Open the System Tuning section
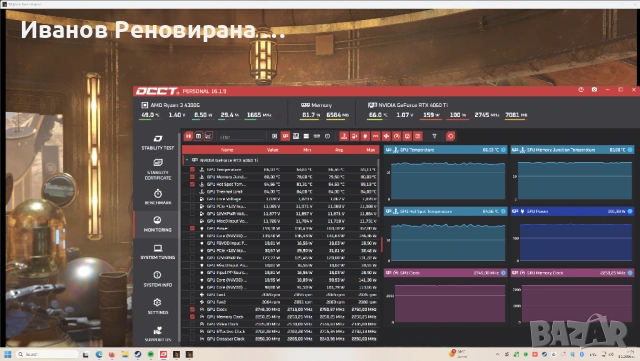The image size is (640, 361). (x=158, y=252)
